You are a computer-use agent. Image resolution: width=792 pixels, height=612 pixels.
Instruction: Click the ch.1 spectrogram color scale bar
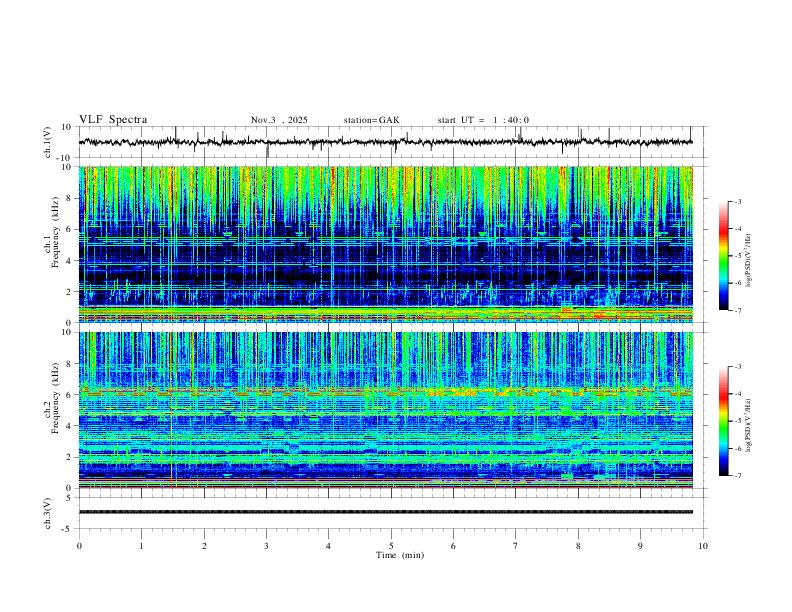click(723, 256)
